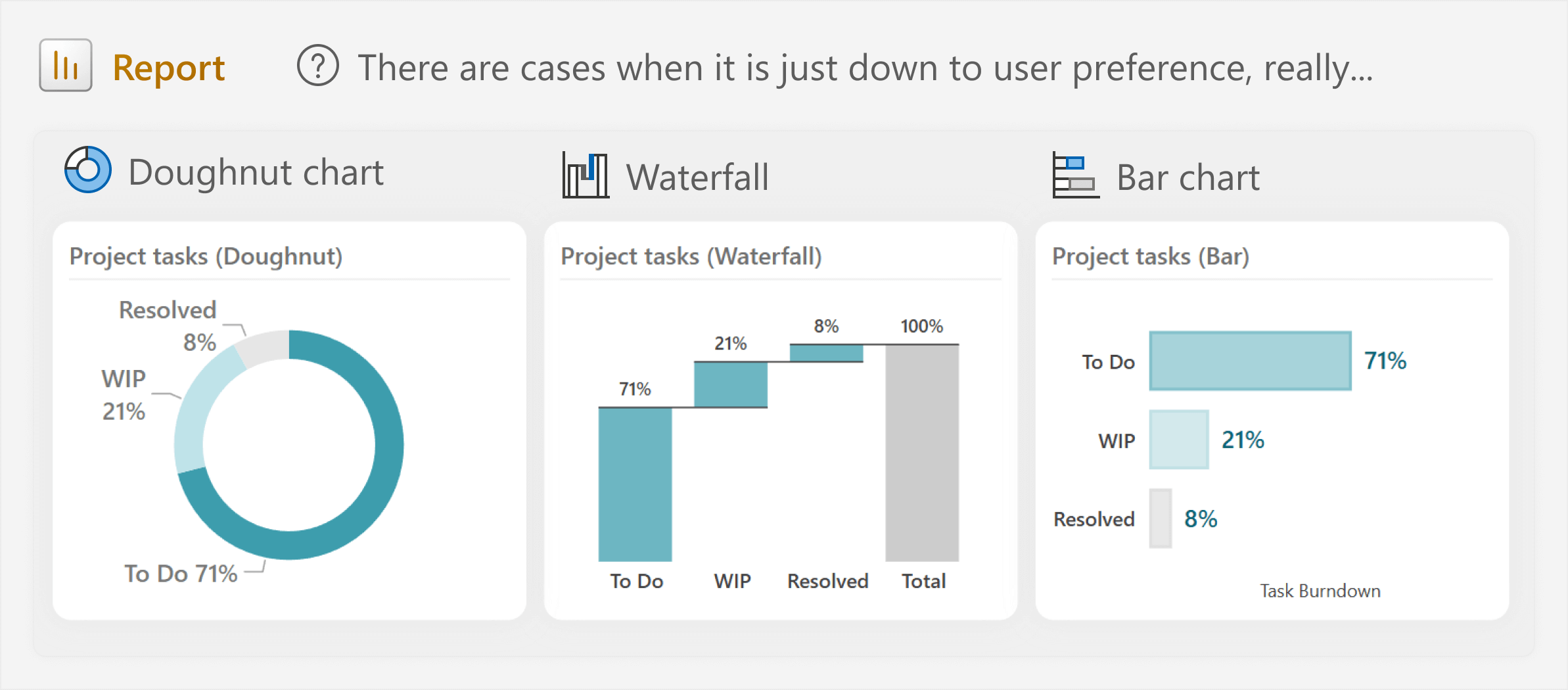
Task: Click the question mark help icon
Action: click(318, 66)
